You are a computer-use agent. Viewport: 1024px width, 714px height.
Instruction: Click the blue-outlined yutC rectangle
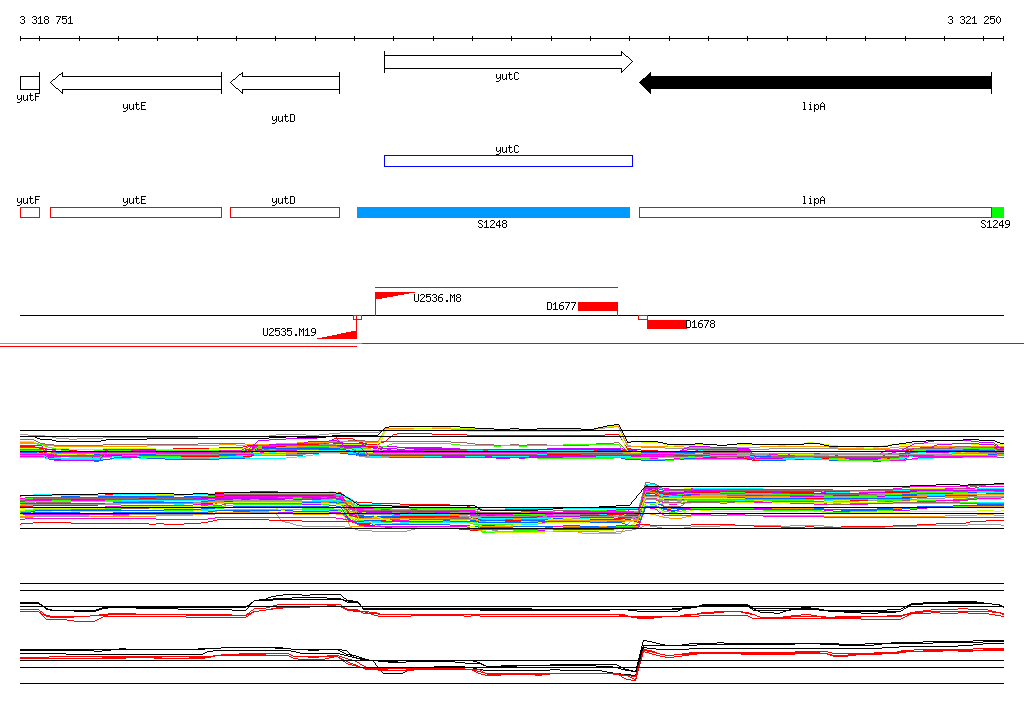(508, 161)
